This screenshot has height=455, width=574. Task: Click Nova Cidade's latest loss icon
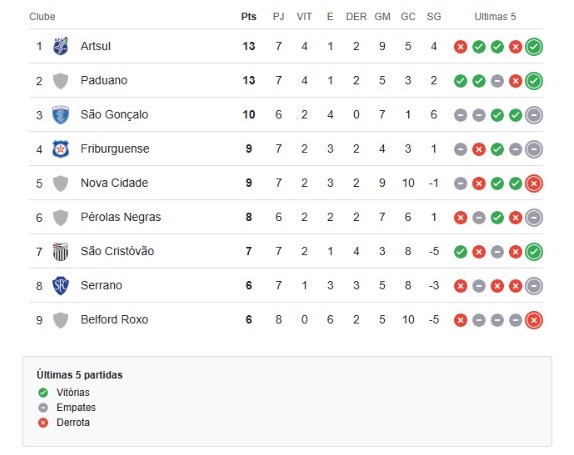pos(534,183)
